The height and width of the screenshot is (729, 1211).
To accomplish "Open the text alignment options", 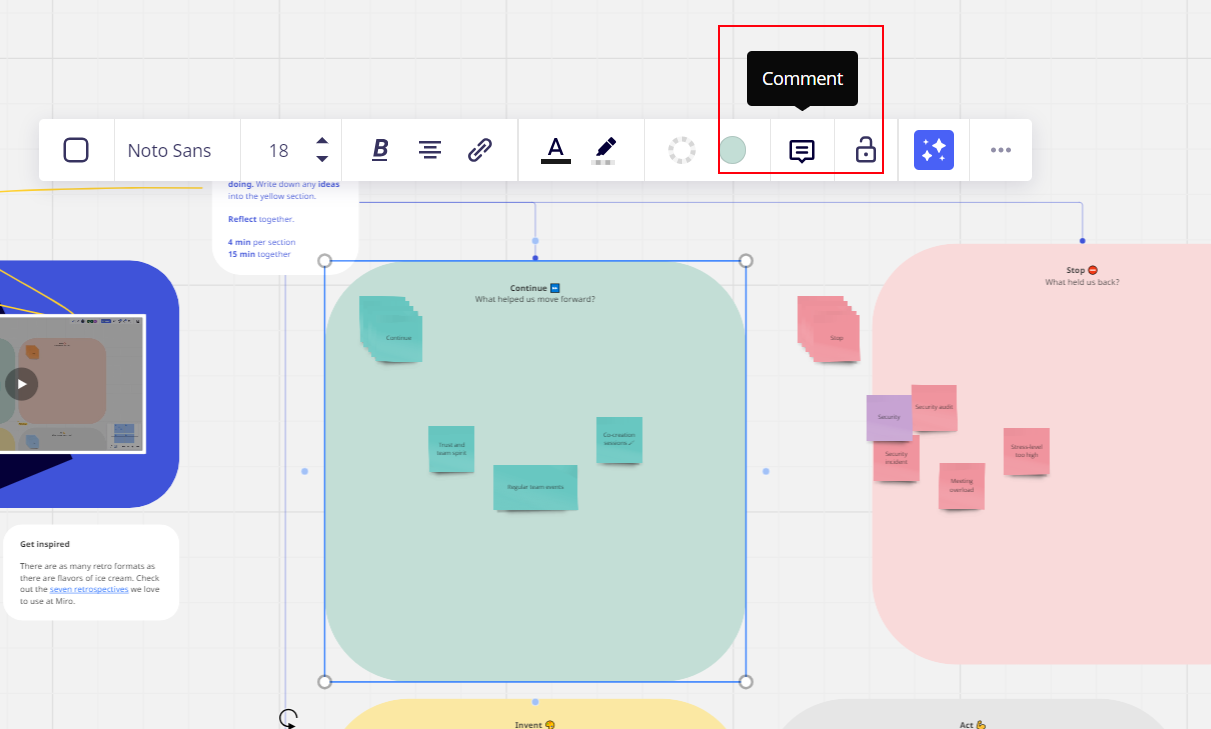I will [x=430, y=150].
